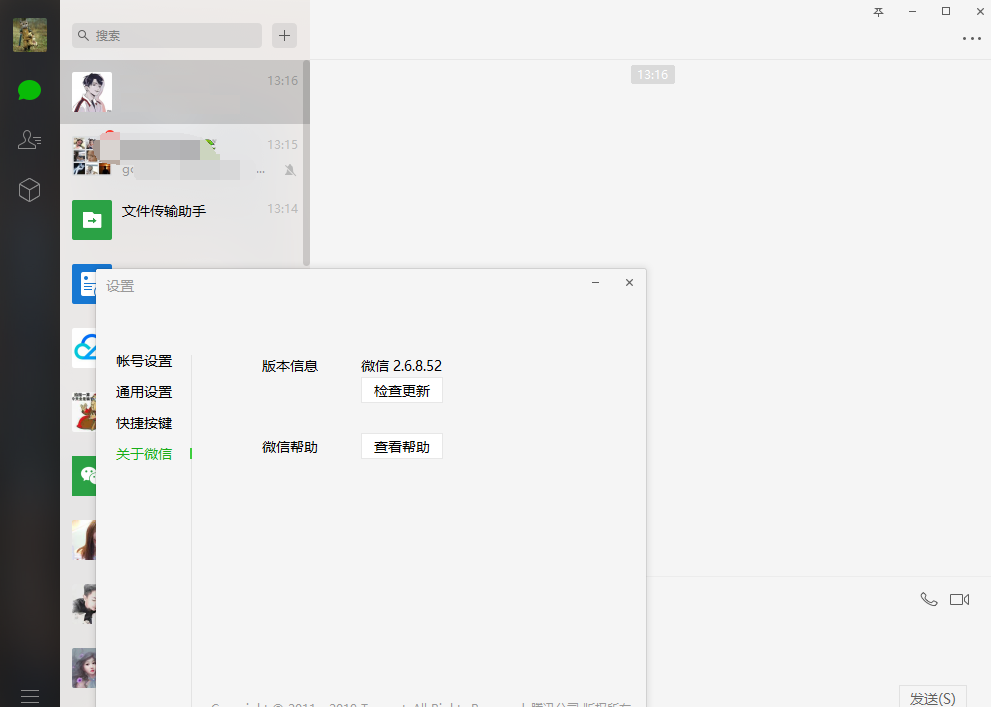This screenshot has width=991, height=707.
Task: Open the 快捷按键 settings section
Action: [x=143, y=423]
